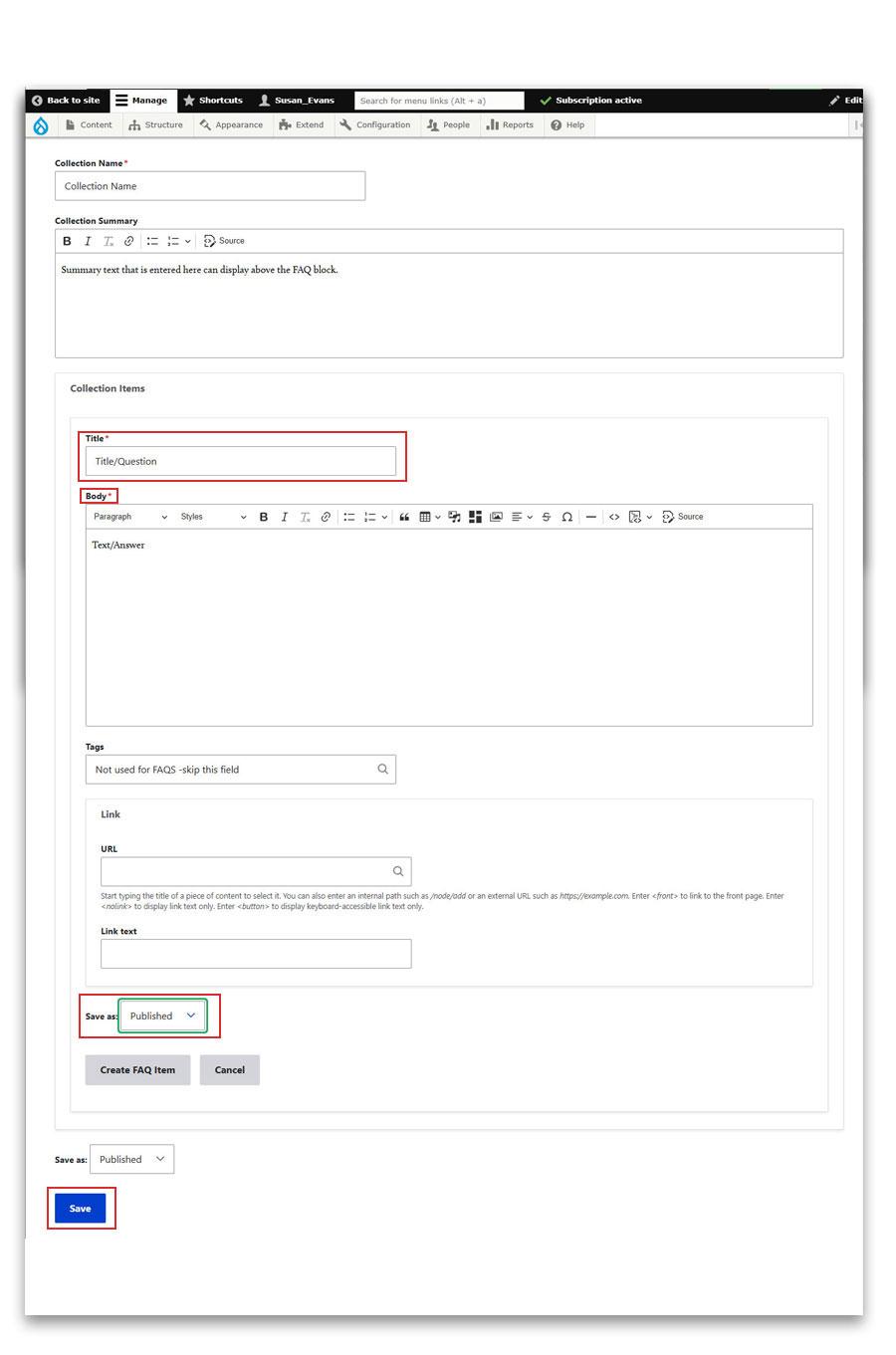896x1355 pixels.
Task: Open the Extend admin menu
Action: click(x=302, y=125)
